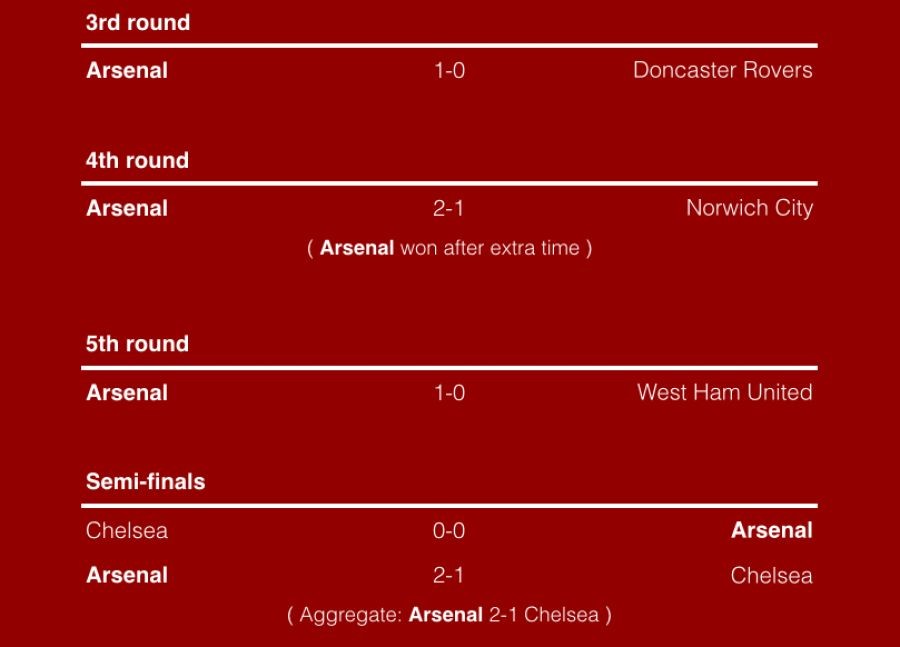Open the West Ham United team entry
This screenshot has height=647, width=900.
725,393
